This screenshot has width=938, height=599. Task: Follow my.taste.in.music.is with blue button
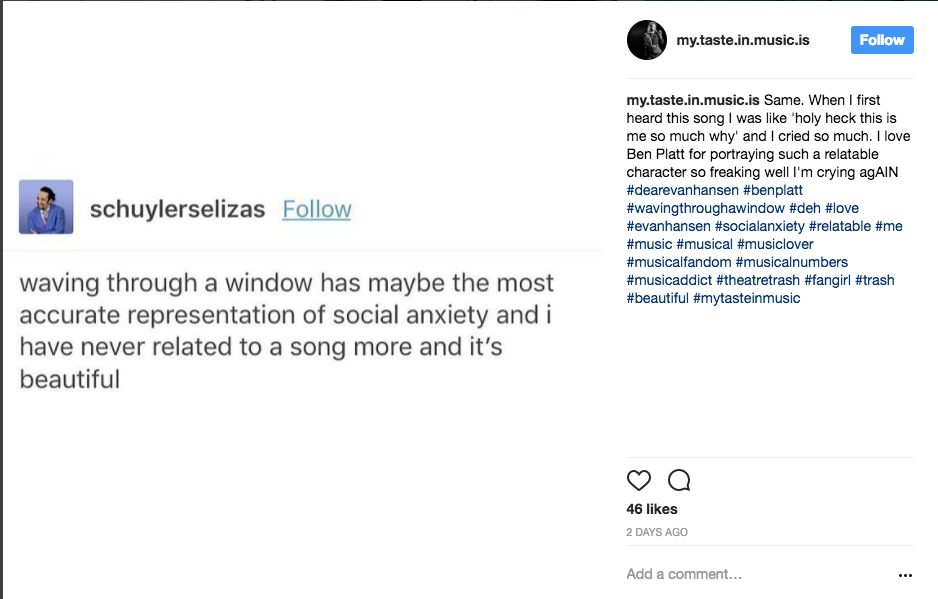pos(882,40)
